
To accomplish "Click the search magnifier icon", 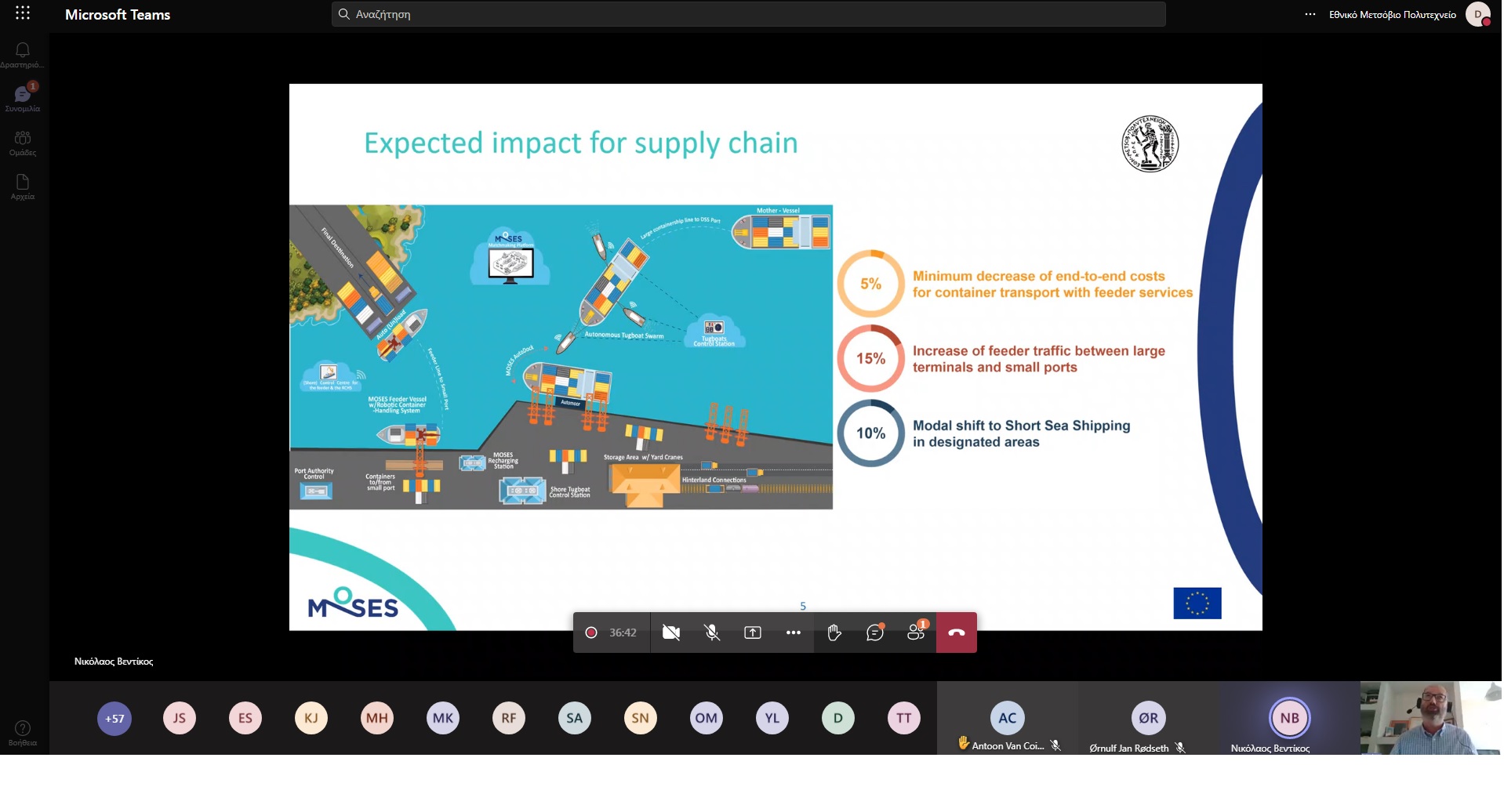I will pyautogui.click(x=343, y=14).
